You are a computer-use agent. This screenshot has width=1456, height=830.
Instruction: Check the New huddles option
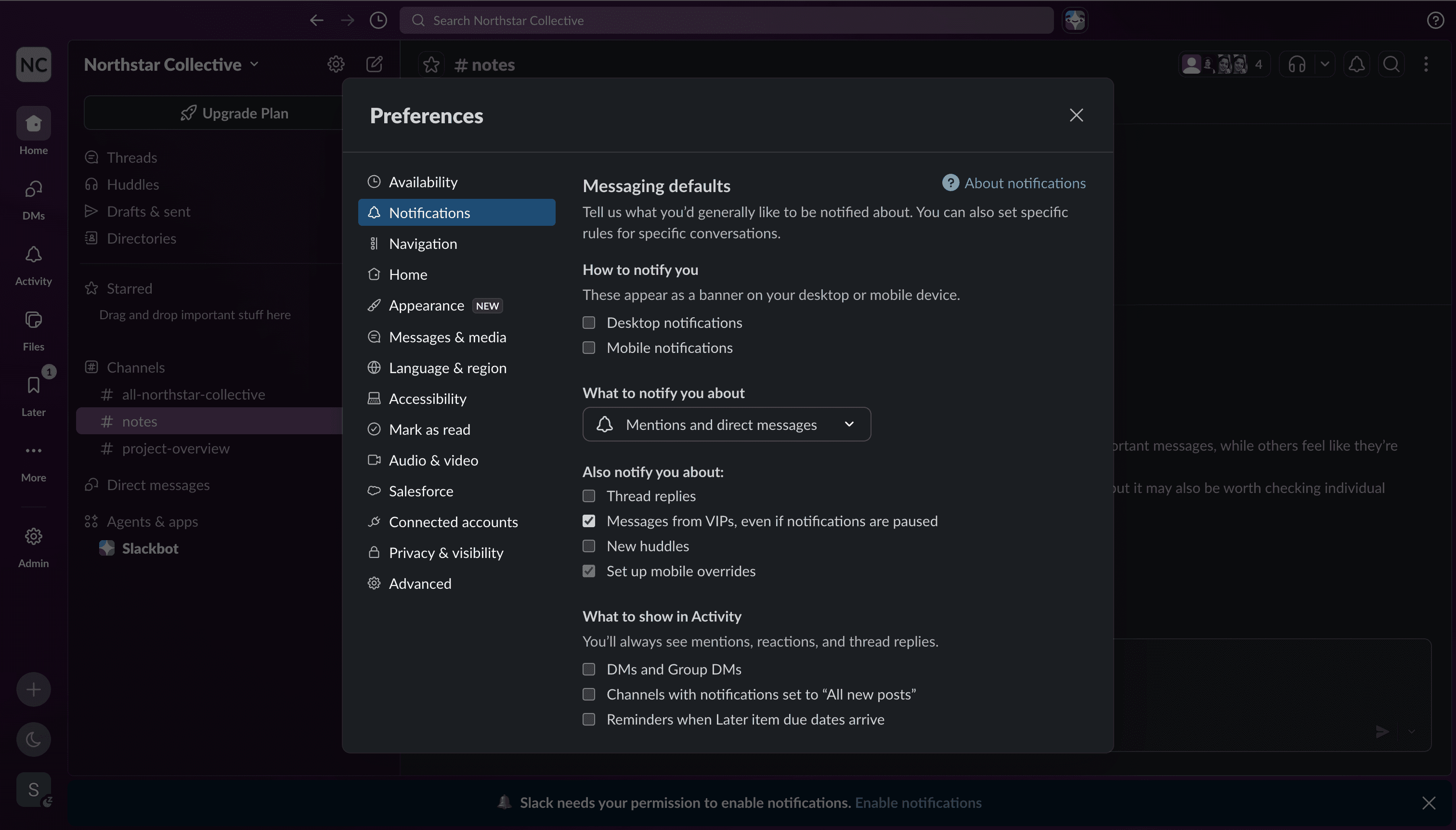pos(589,546)
